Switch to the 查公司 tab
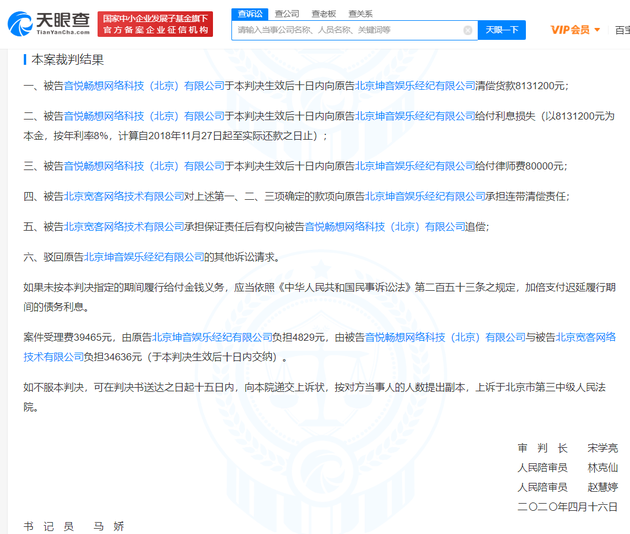 point(287,14)
